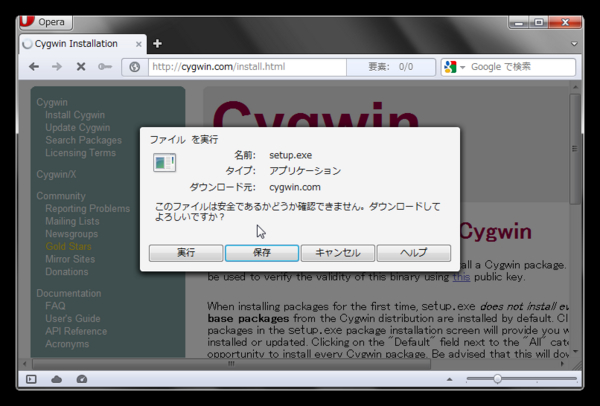Toggle Opera Turbo speedometer icon

[x=82, y=379]
